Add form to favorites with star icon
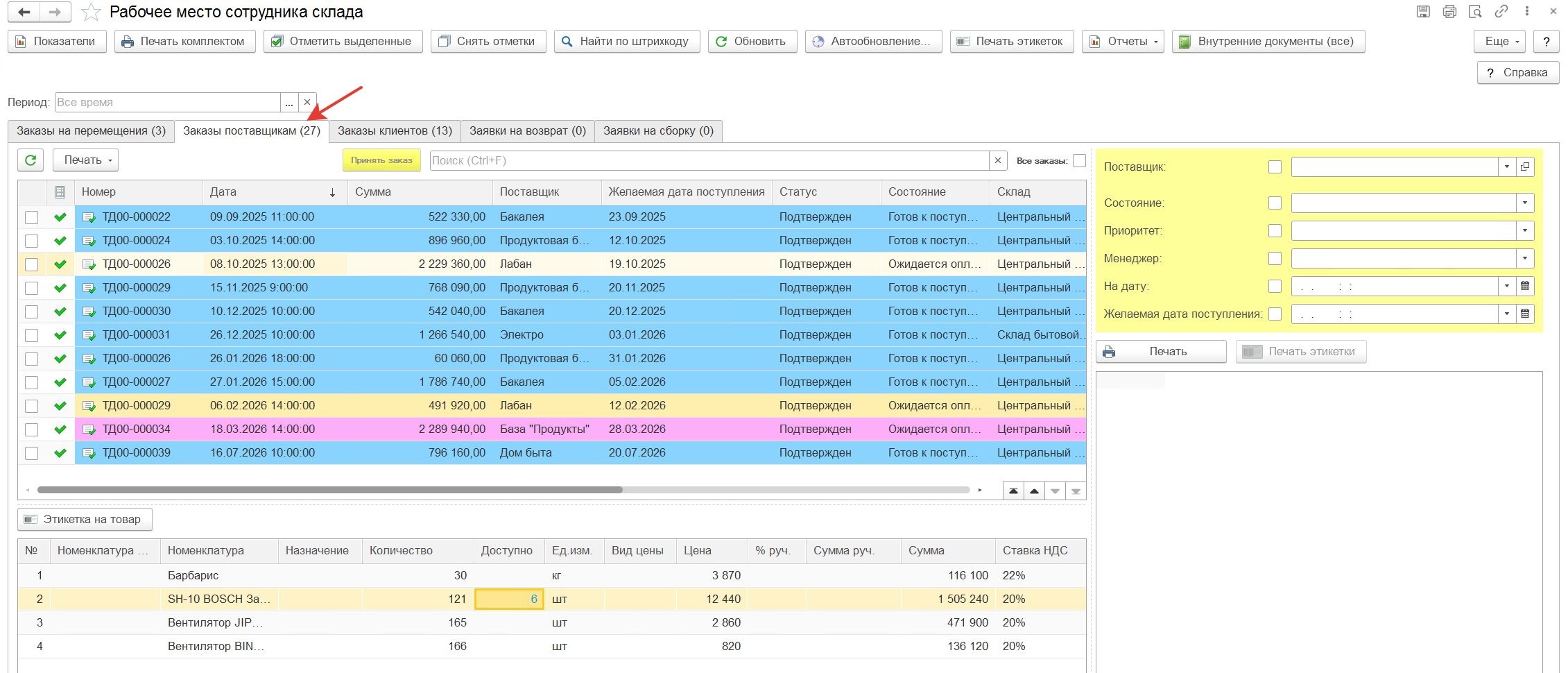This screenshot has height=673, width=1568. point(90,12)
